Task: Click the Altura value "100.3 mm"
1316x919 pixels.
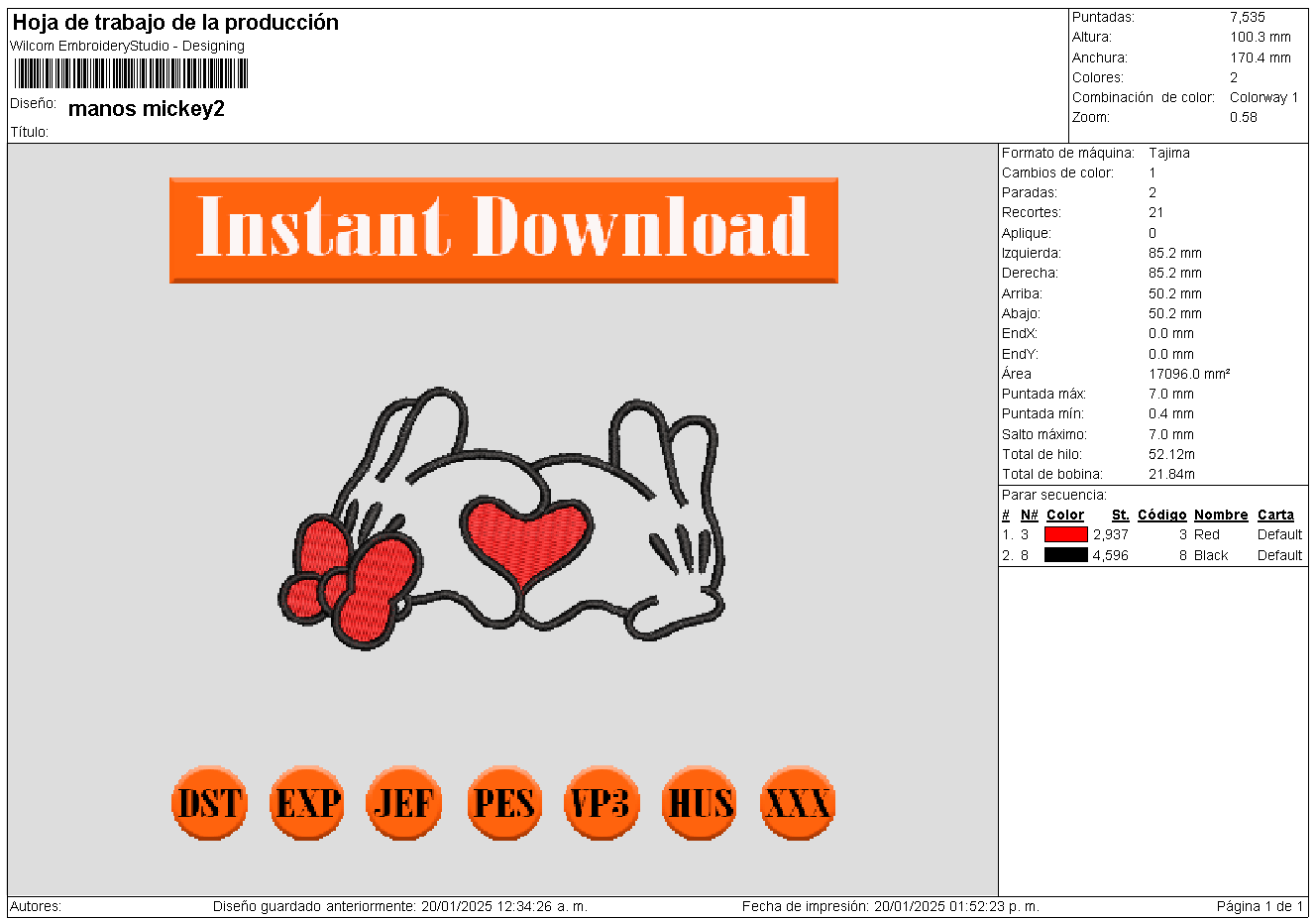Action: [x=1261, y=37]
